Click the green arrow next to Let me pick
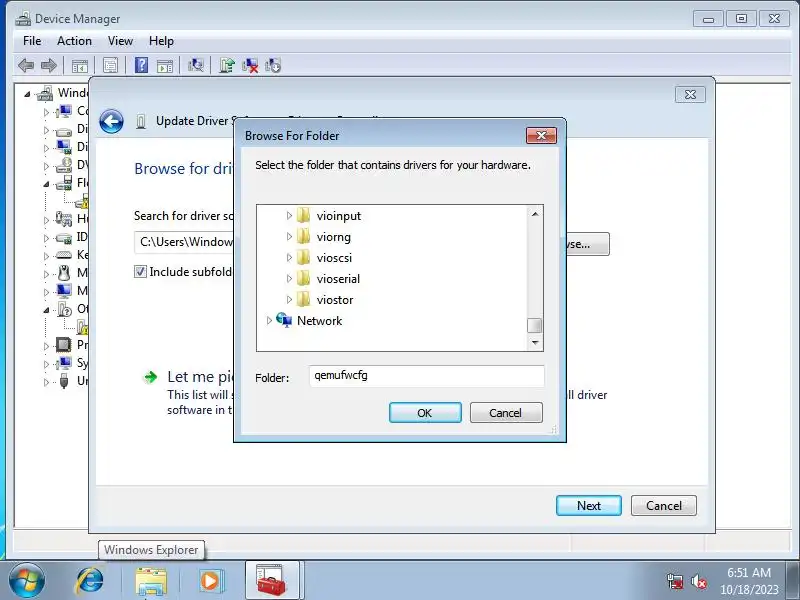This screenshot has height=600, width=800. pos(151,377)
